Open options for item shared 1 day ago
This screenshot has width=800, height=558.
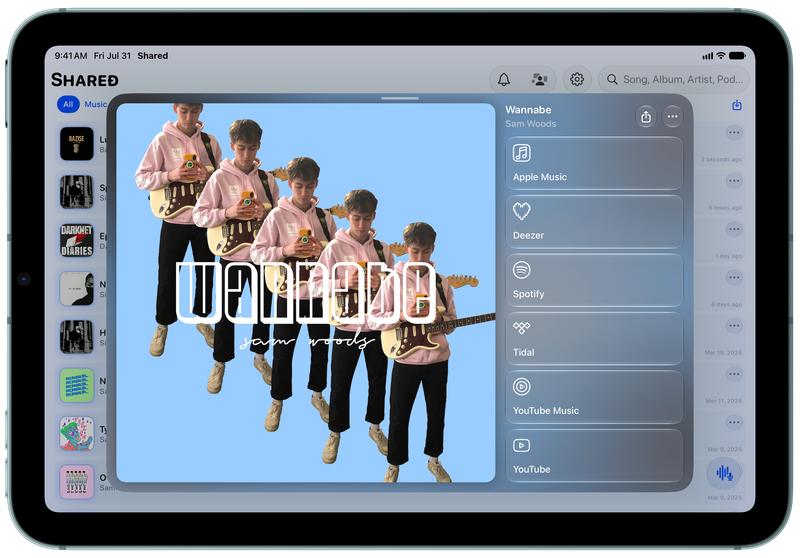734,229
